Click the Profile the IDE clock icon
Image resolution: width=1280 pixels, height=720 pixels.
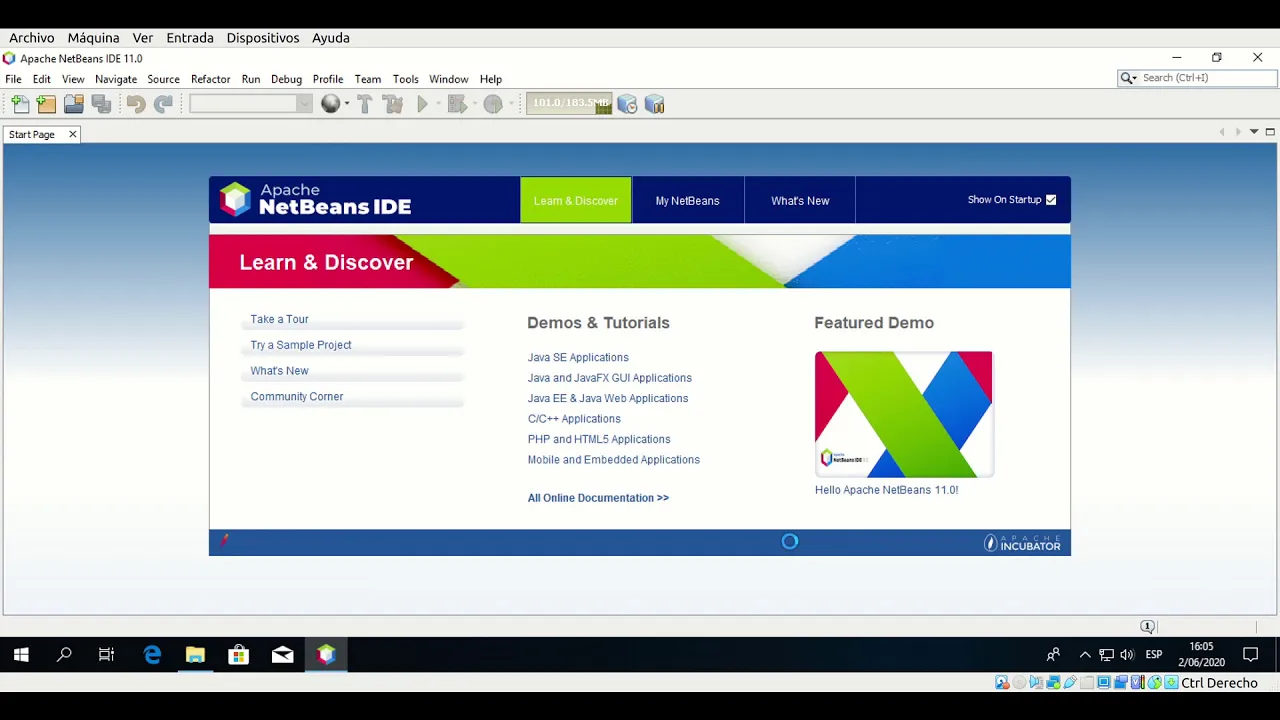(627, 104)
